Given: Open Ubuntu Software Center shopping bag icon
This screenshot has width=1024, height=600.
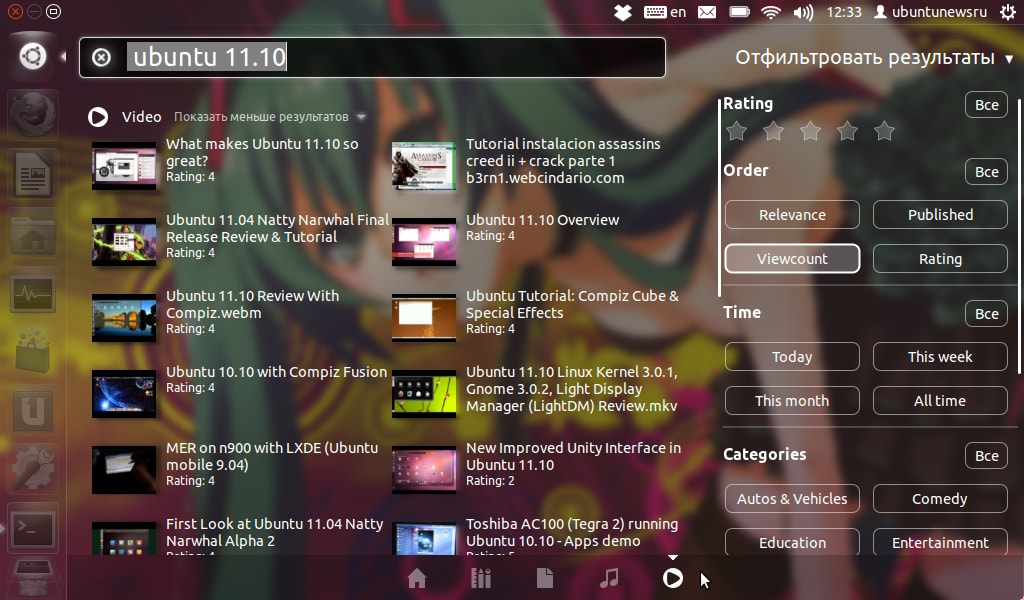Looking at the screenshot, I should (33, 351).
